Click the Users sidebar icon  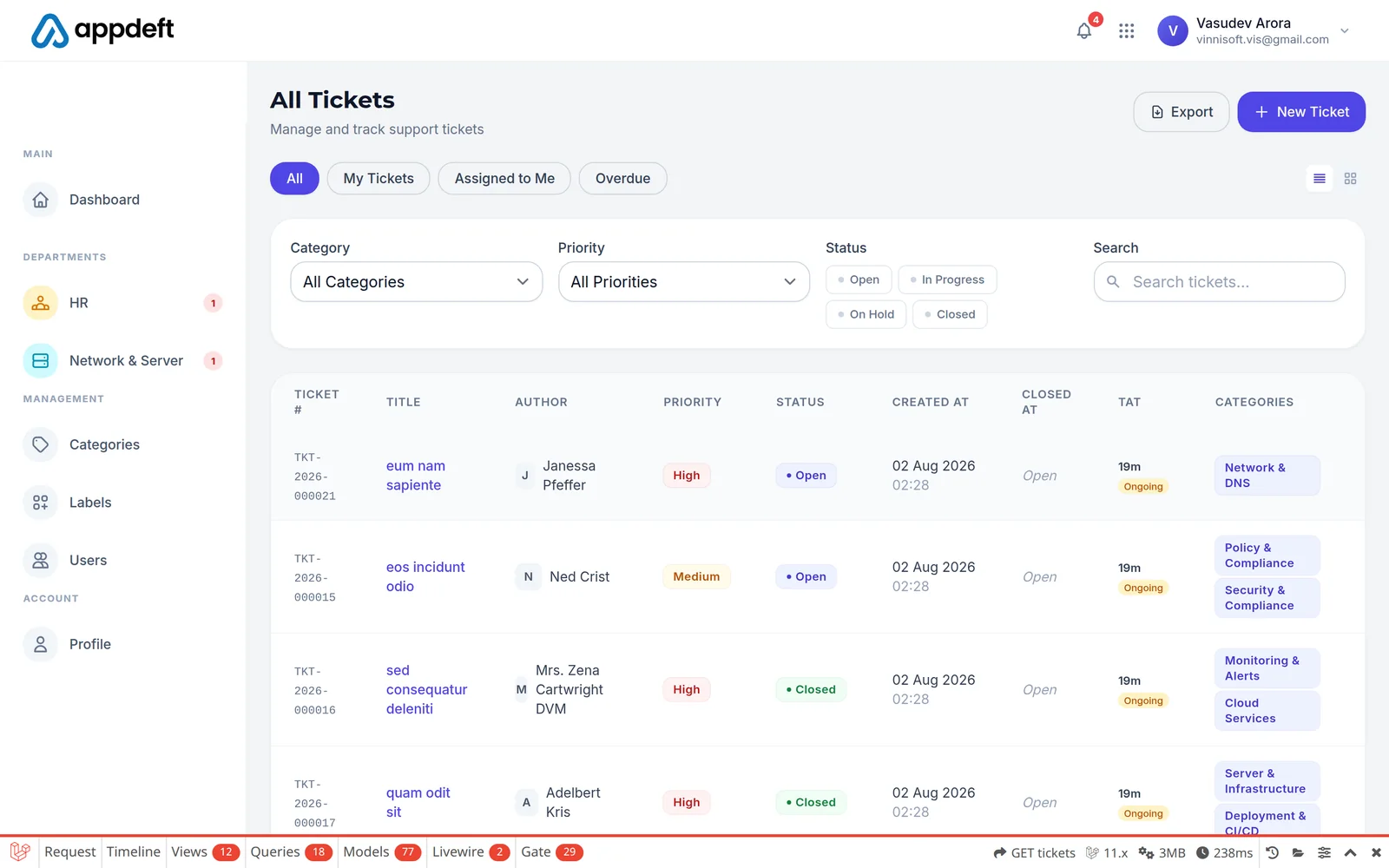point(41,561)
